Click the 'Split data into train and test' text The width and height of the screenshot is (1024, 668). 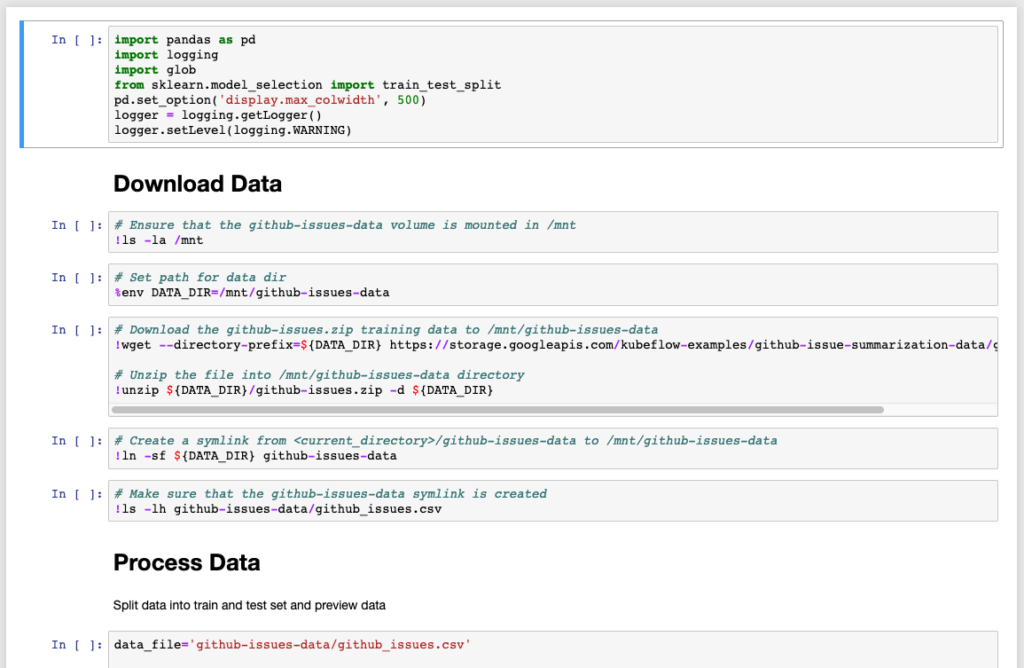click(249, 605)
